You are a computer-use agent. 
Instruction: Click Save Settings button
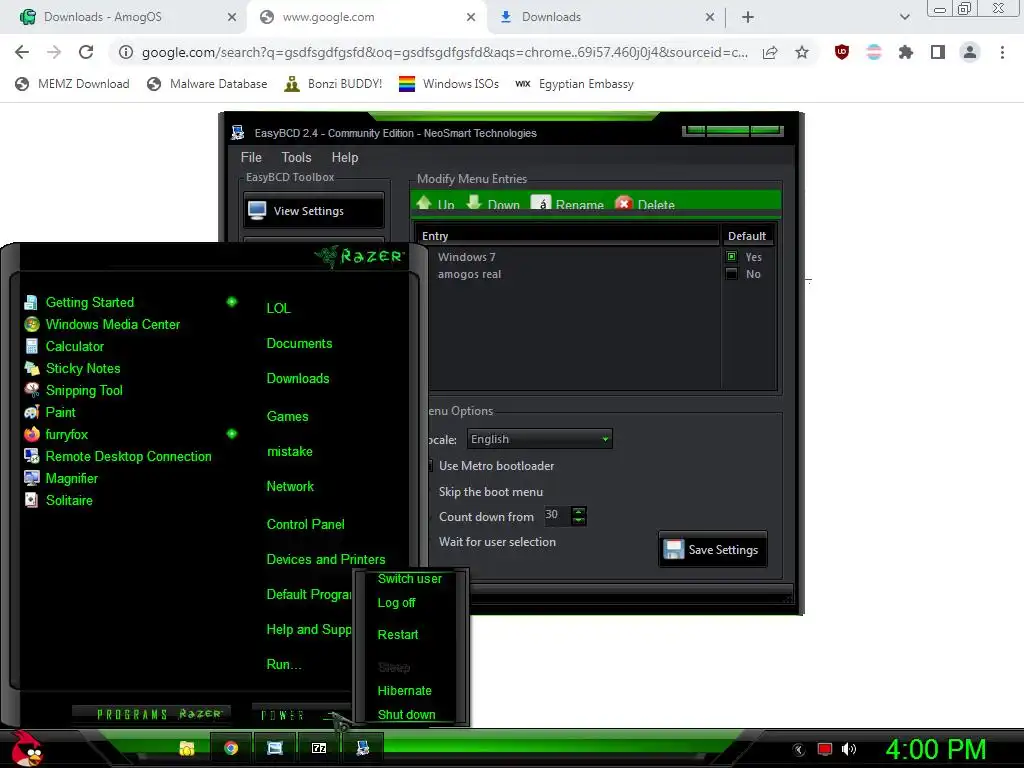tap(712, 550)
